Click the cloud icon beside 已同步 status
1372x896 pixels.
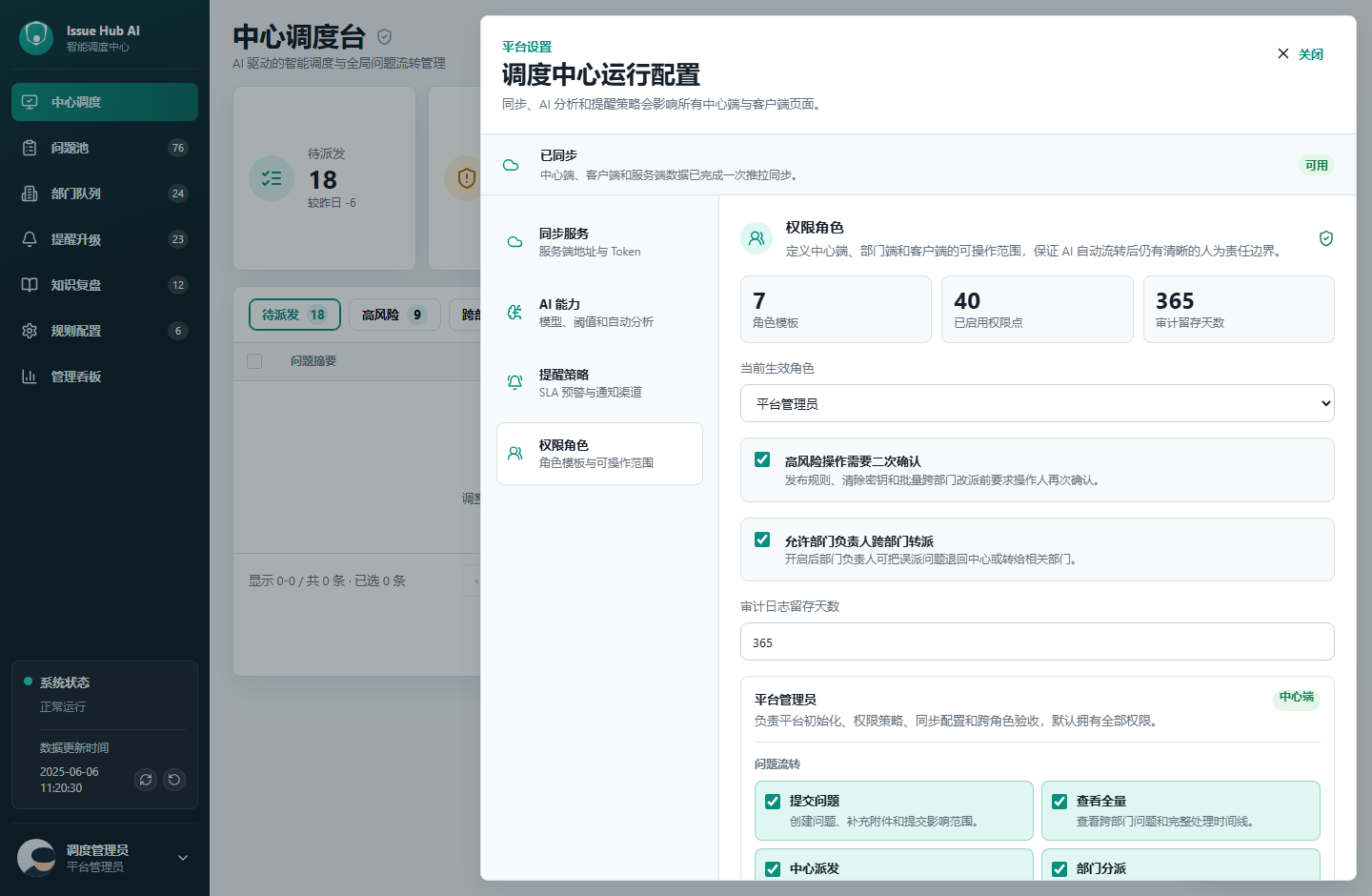click(511, 165)
